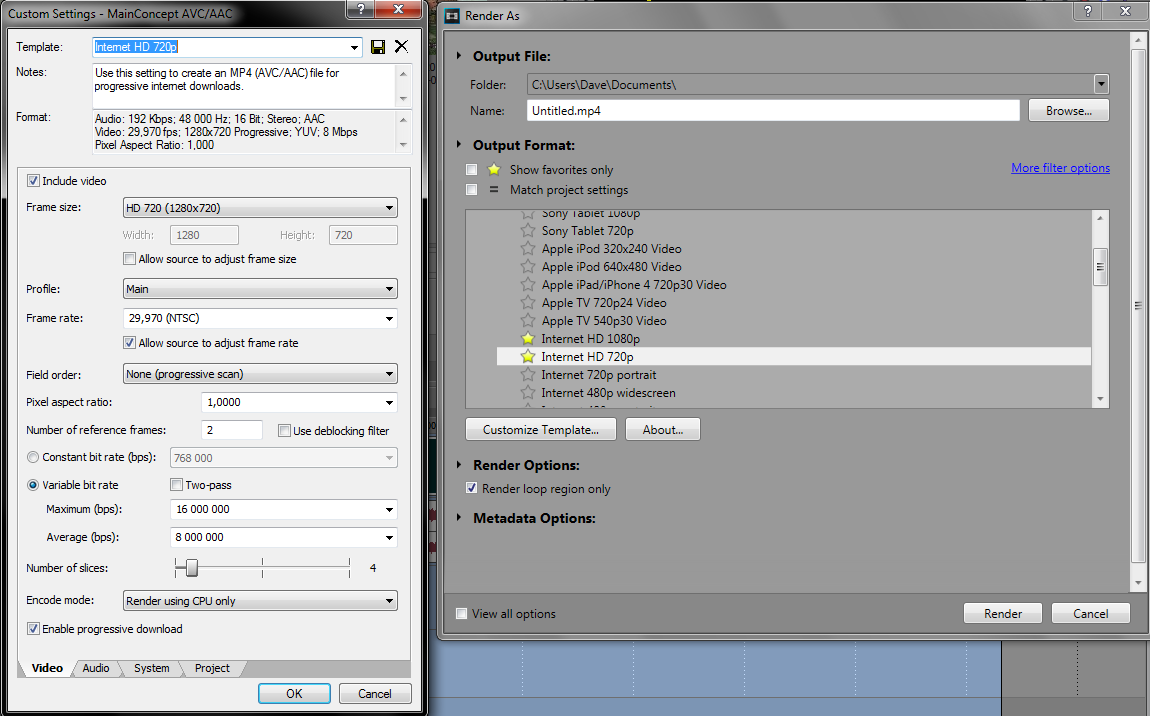1150x716 pixels.
Task: Open Maximum bps dropdown
Action: coord(389,509)
